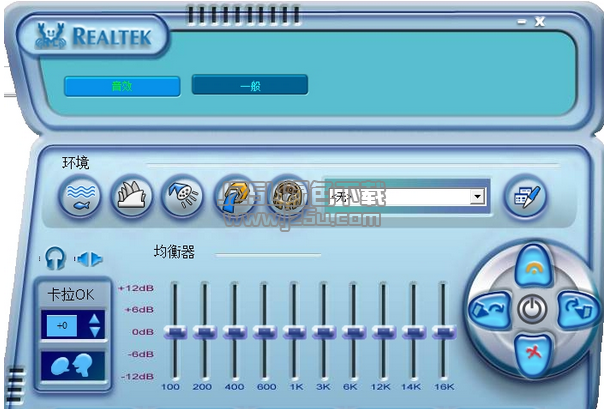Close the Realtek audio window
The height and width of the screenshot is (409, 605).
tap(540, 22)
